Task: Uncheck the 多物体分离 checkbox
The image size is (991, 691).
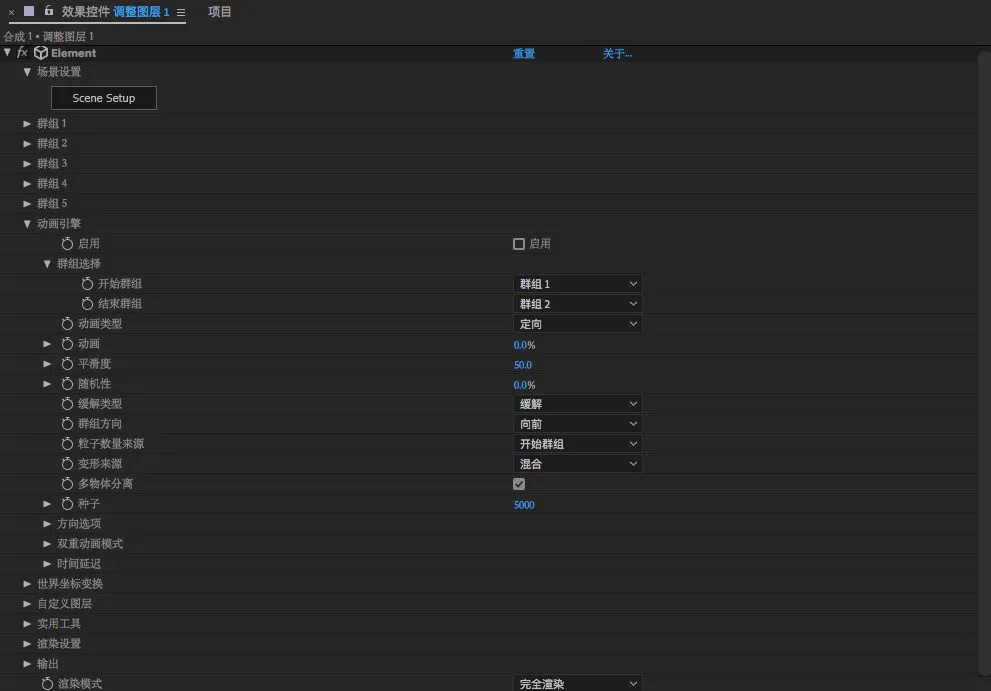Action: pos(519,484)
